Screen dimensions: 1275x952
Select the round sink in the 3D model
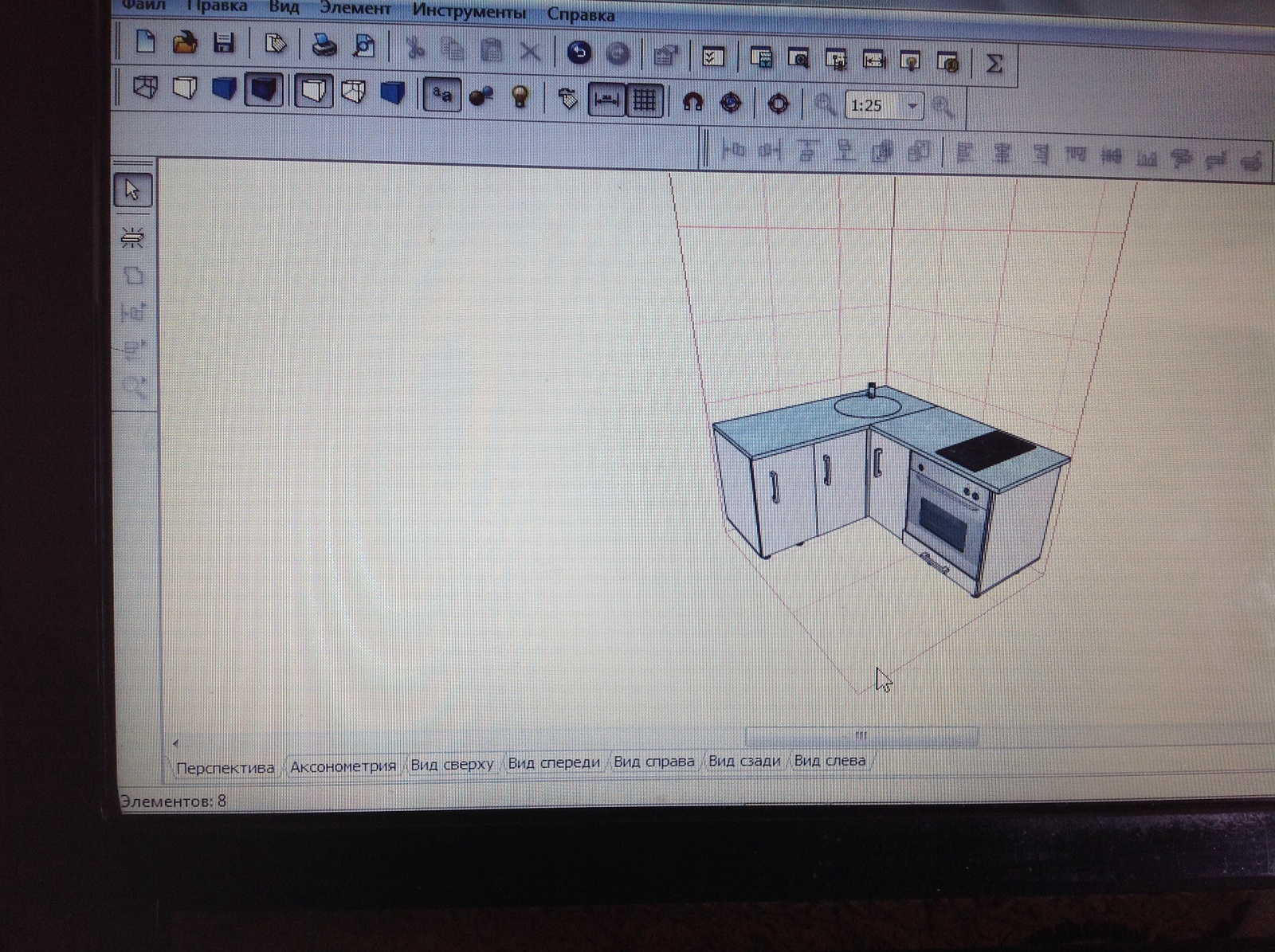pyautogui.click(x=868, y=406)
